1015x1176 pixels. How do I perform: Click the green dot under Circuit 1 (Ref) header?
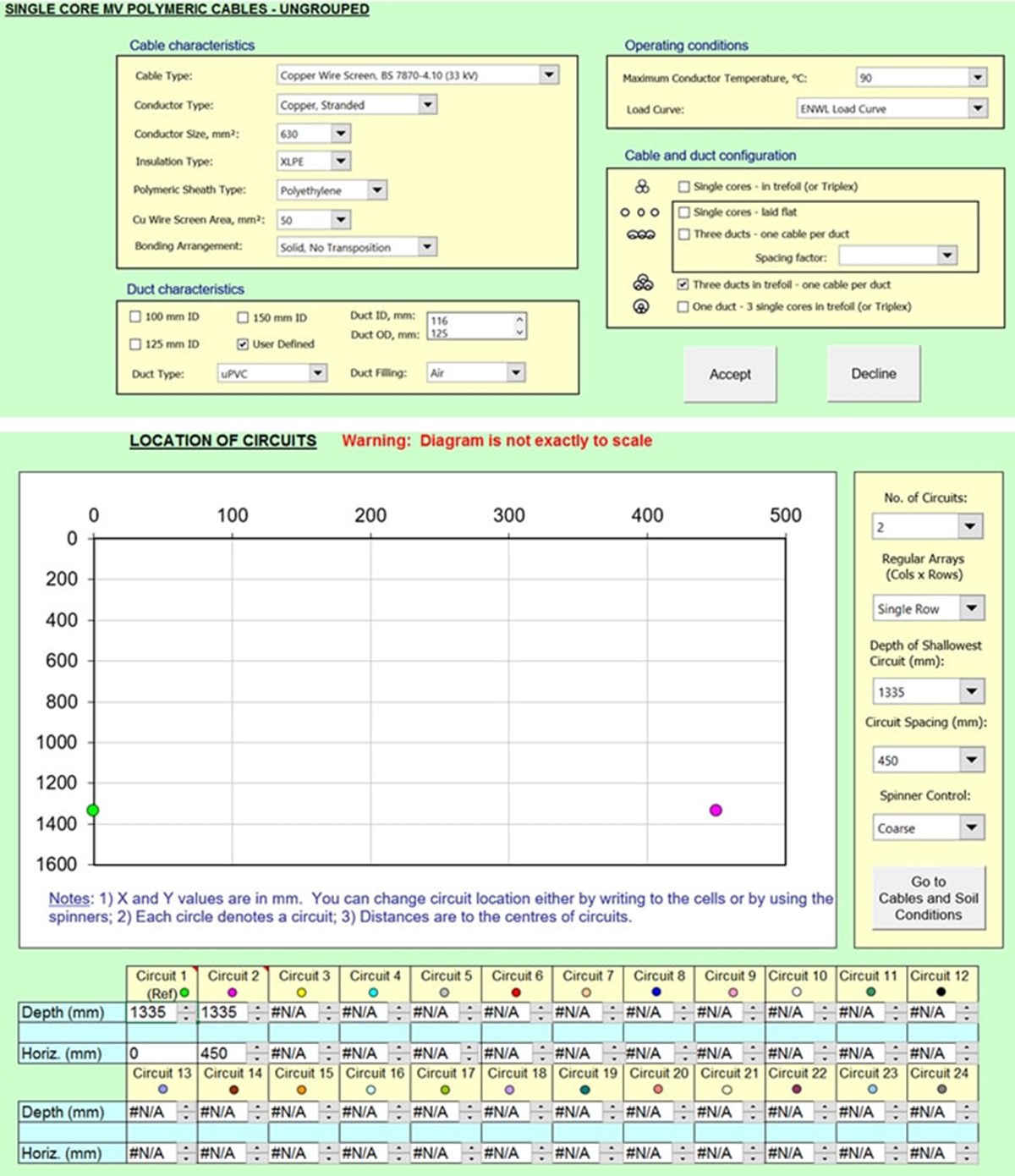(x=184, y=993)
